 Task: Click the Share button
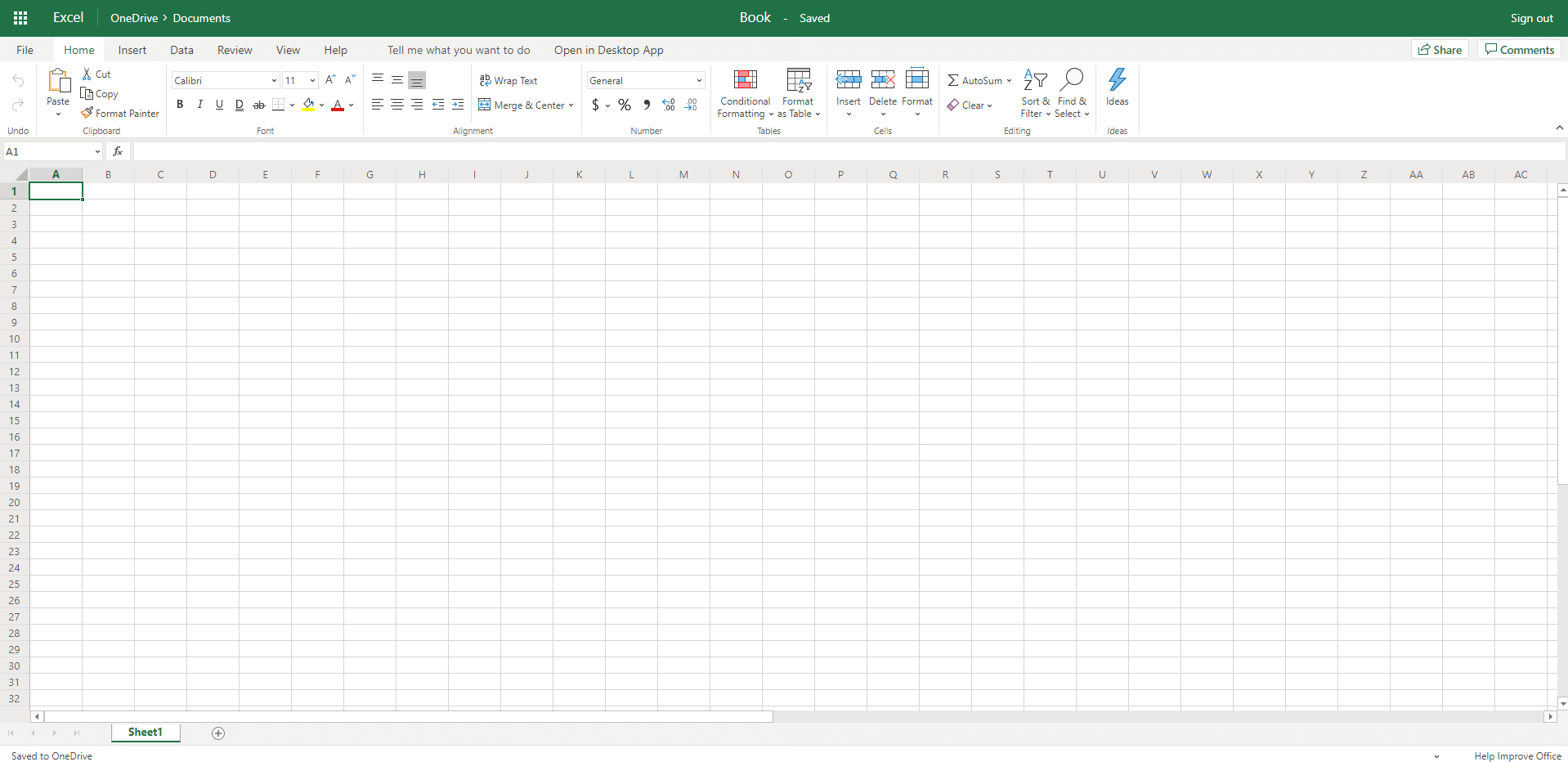pos(1440,50)
